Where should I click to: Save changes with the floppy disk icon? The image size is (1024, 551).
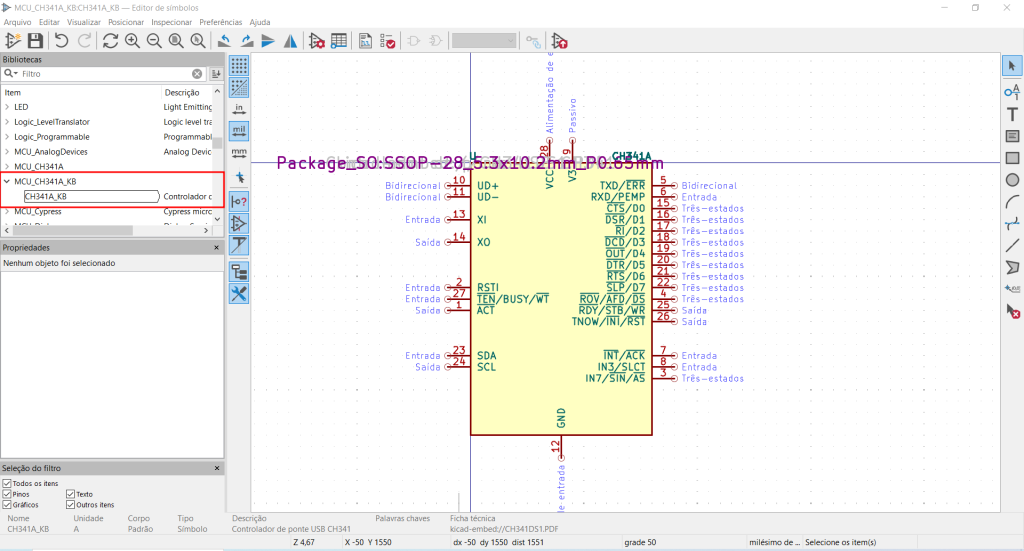(x=35, y=41)
